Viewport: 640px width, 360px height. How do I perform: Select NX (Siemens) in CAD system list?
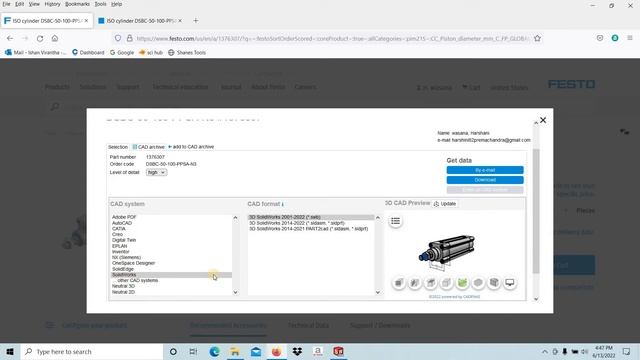pyautogui.click(x=126, y=258)
